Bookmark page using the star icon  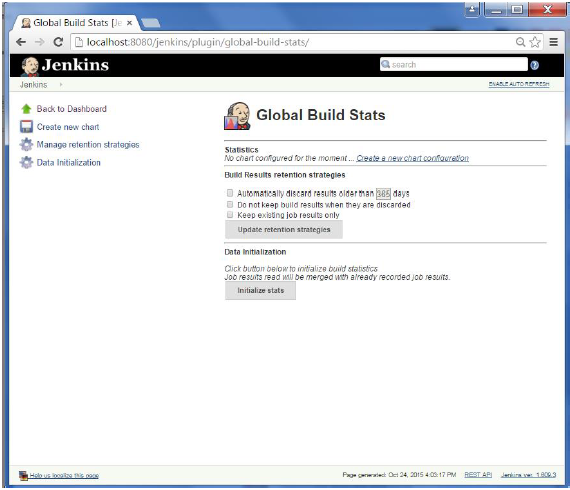pos(535,42)
